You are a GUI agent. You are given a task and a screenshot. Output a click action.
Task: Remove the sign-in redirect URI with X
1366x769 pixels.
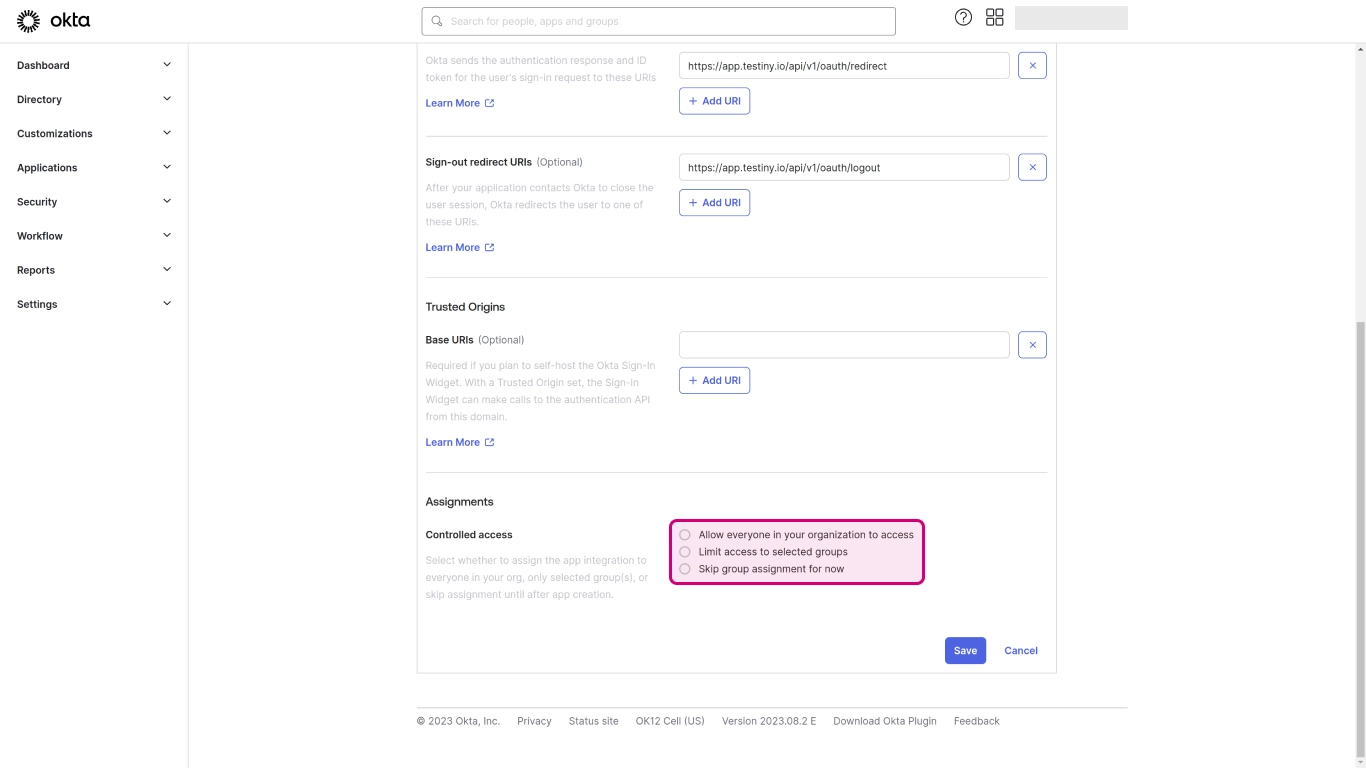click(x=1032, y=66)
